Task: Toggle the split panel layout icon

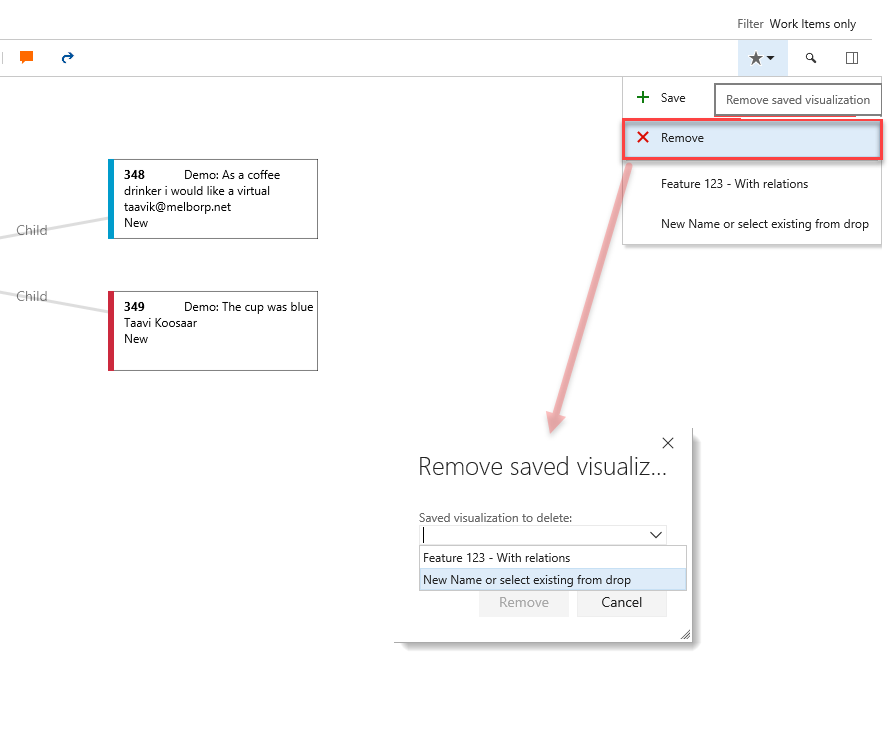Action: tap(852, 58)
